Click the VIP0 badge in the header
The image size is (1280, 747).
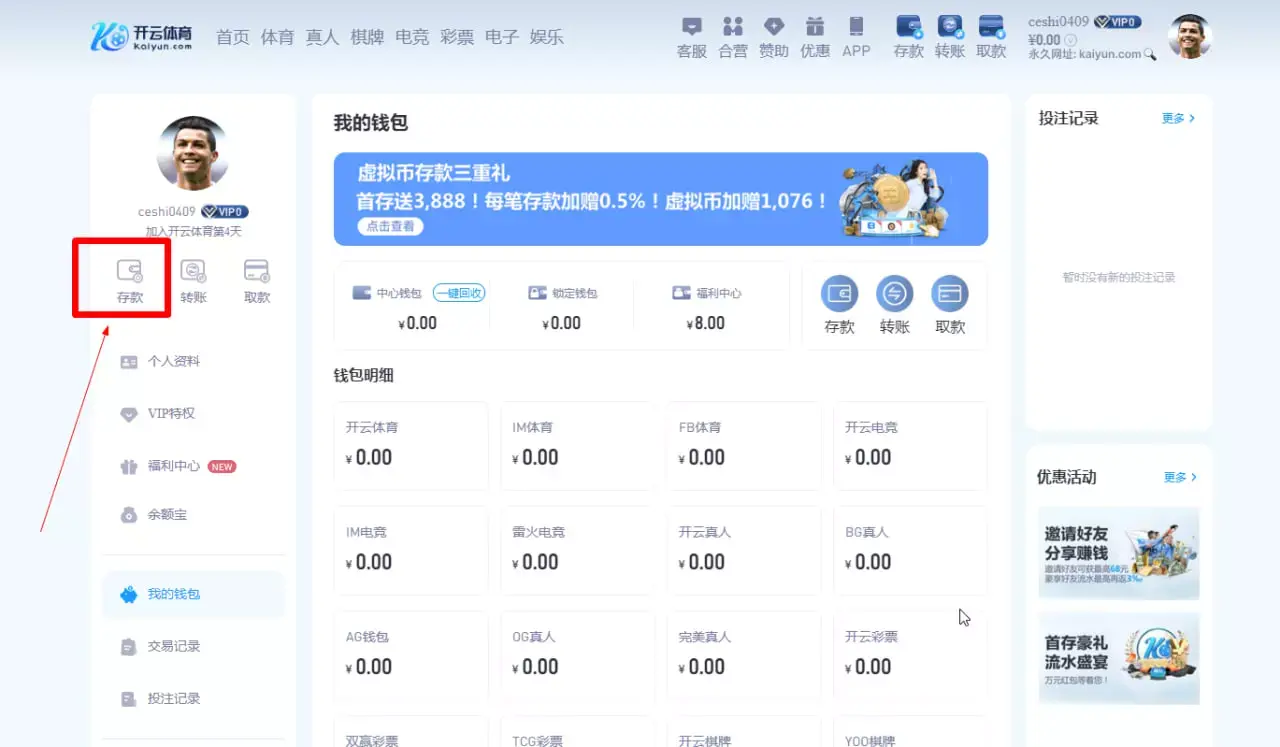tap(1117, 21)
